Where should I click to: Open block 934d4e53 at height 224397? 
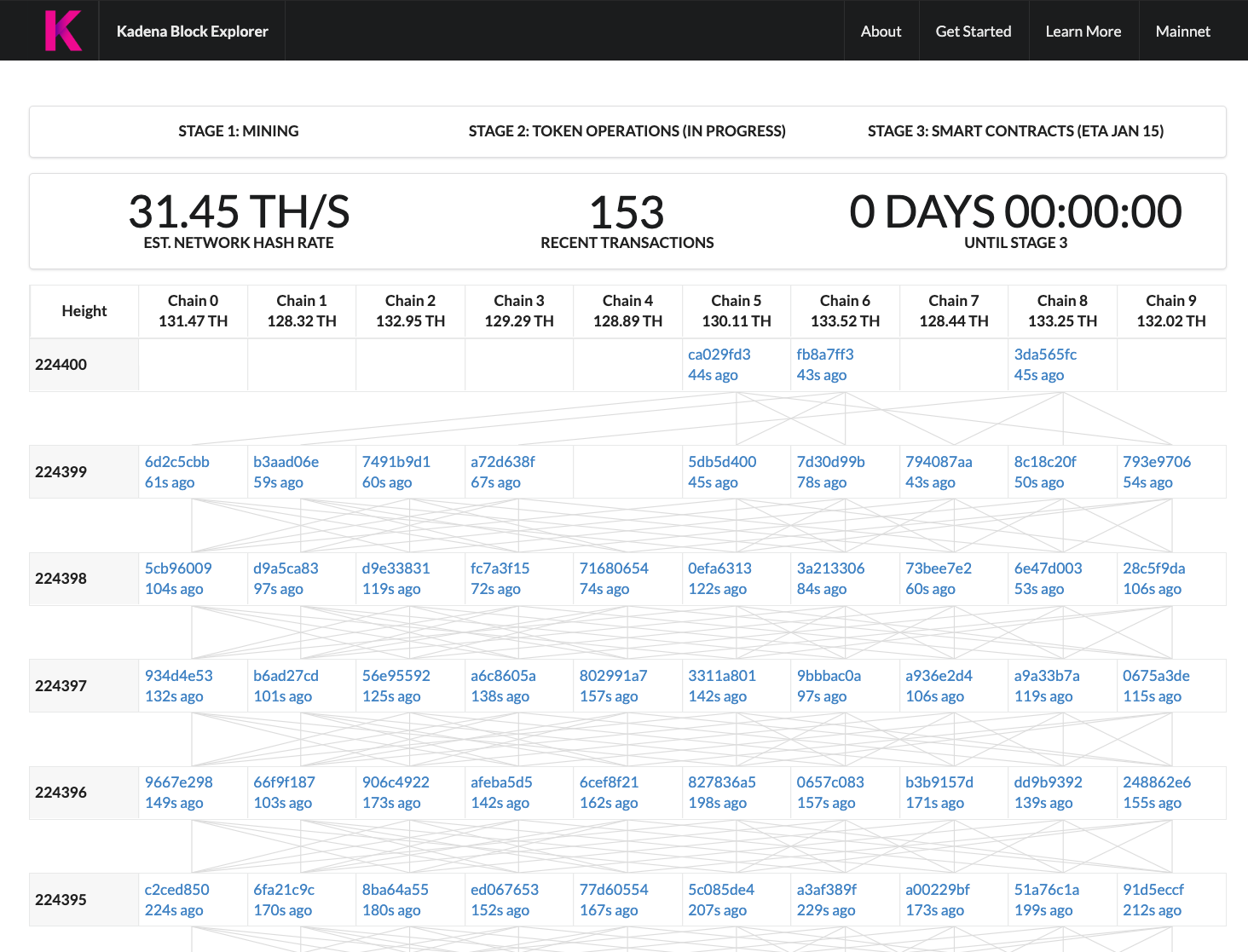179,676
